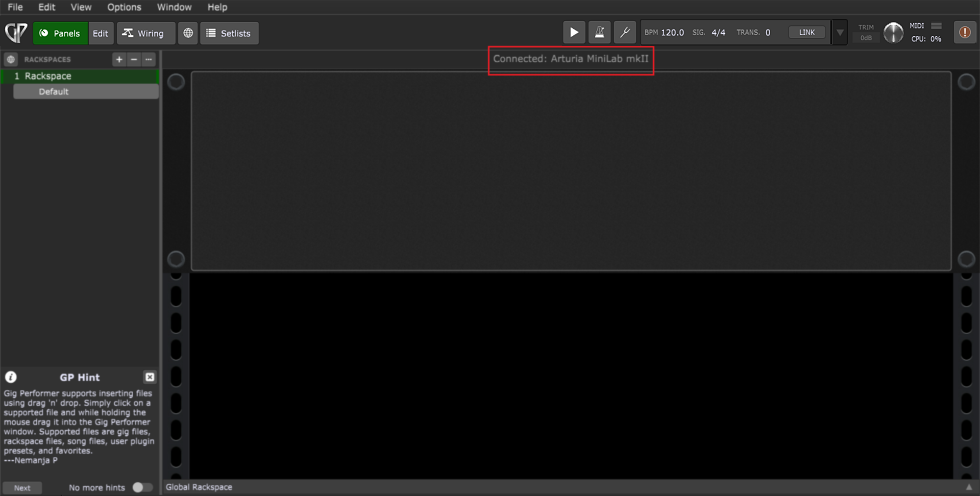Expand the transport options dropdown arrow
Image resolution: width=980 pixels, height=496 pixels.
pos(840,32)
